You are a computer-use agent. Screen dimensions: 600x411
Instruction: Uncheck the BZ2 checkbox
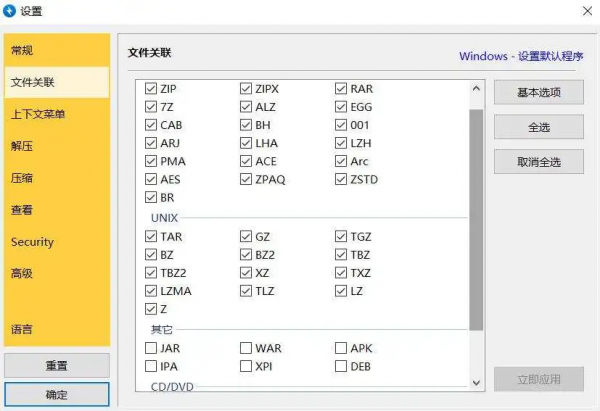click(246, 255)
